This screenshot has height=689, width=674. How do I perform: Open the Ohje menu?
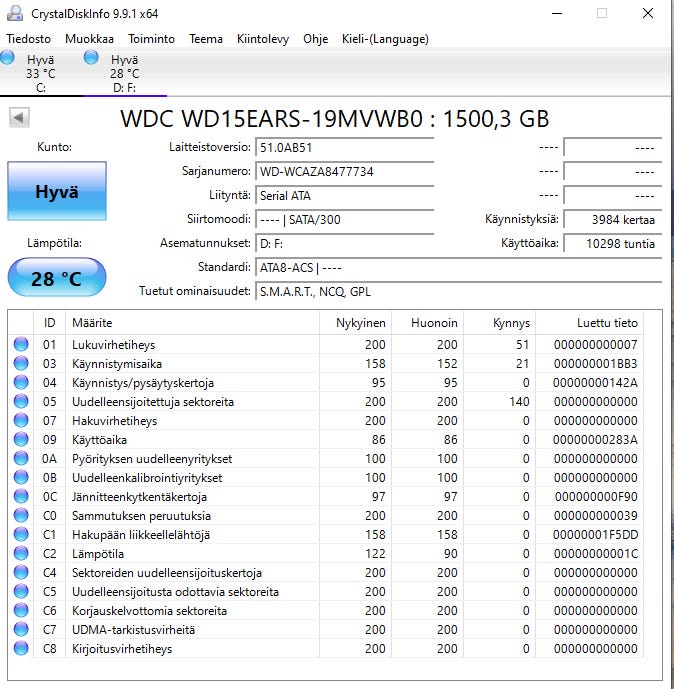(315, 39)
